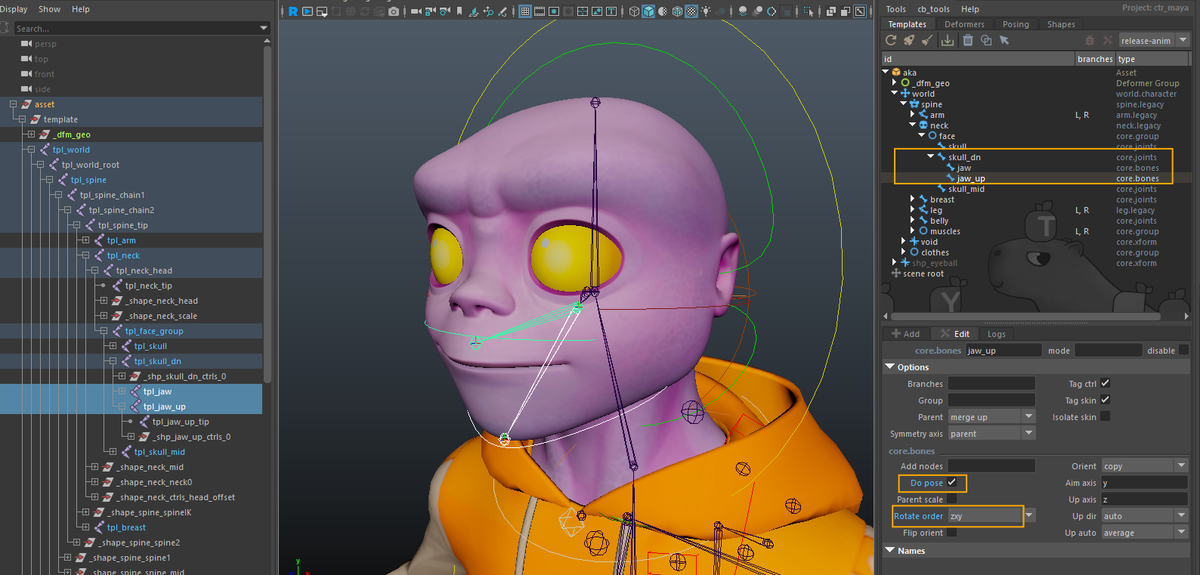Switch to the Add tab

904,334
